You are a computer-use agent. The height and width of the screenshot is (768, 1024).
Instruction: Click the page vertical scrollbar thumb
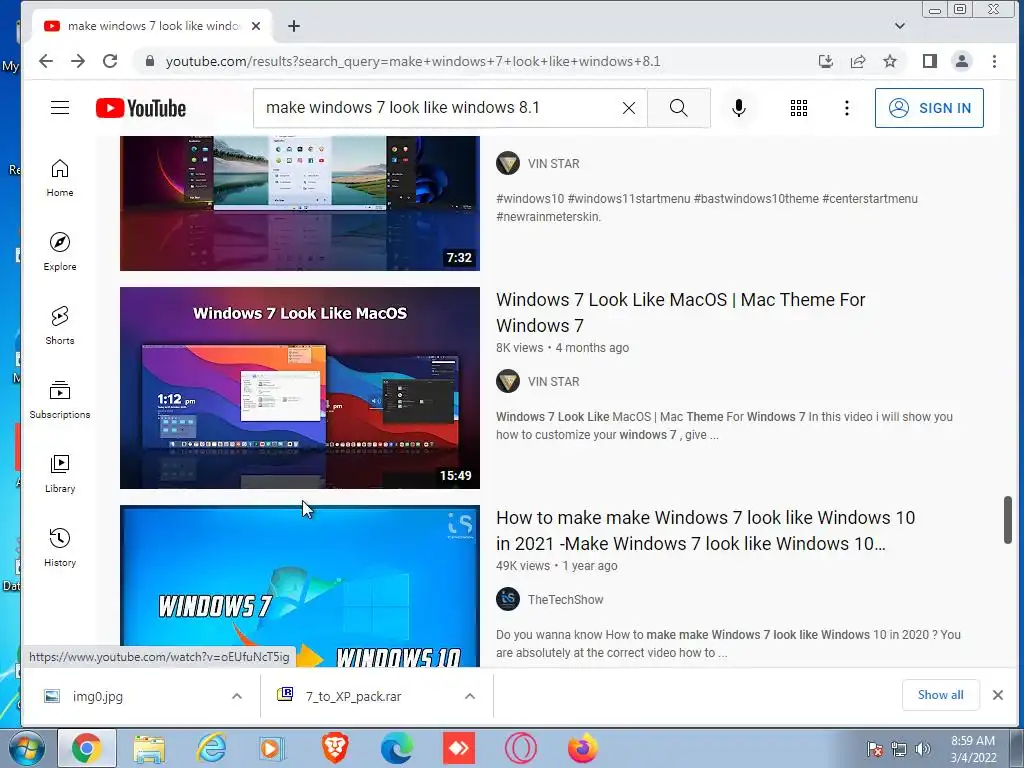click(1008, 520)
